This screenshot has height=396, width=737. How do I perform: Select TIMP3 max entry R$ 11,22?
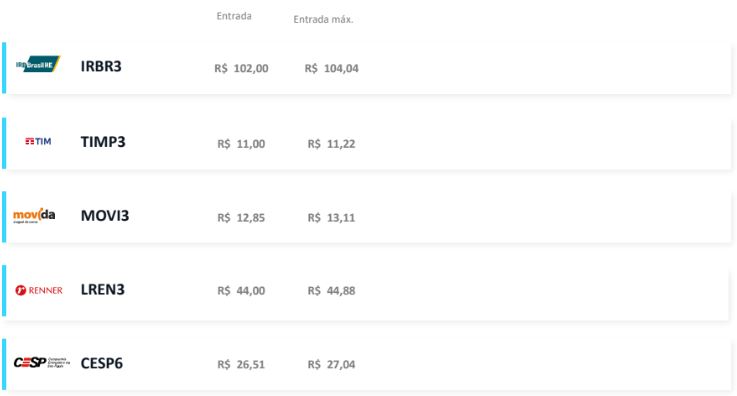331,144
